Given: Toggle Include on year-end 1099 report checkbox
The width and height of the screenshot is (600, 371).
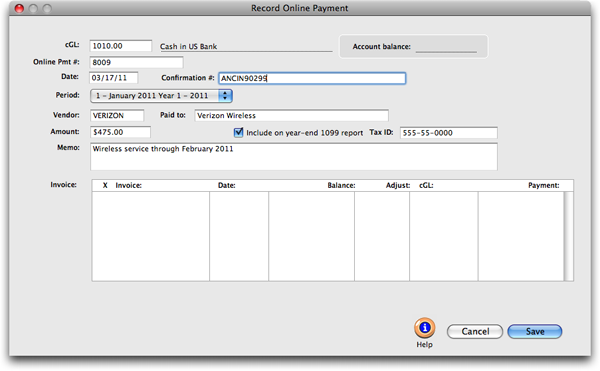Looking at the screenshot, I should (x=238, y=132).
